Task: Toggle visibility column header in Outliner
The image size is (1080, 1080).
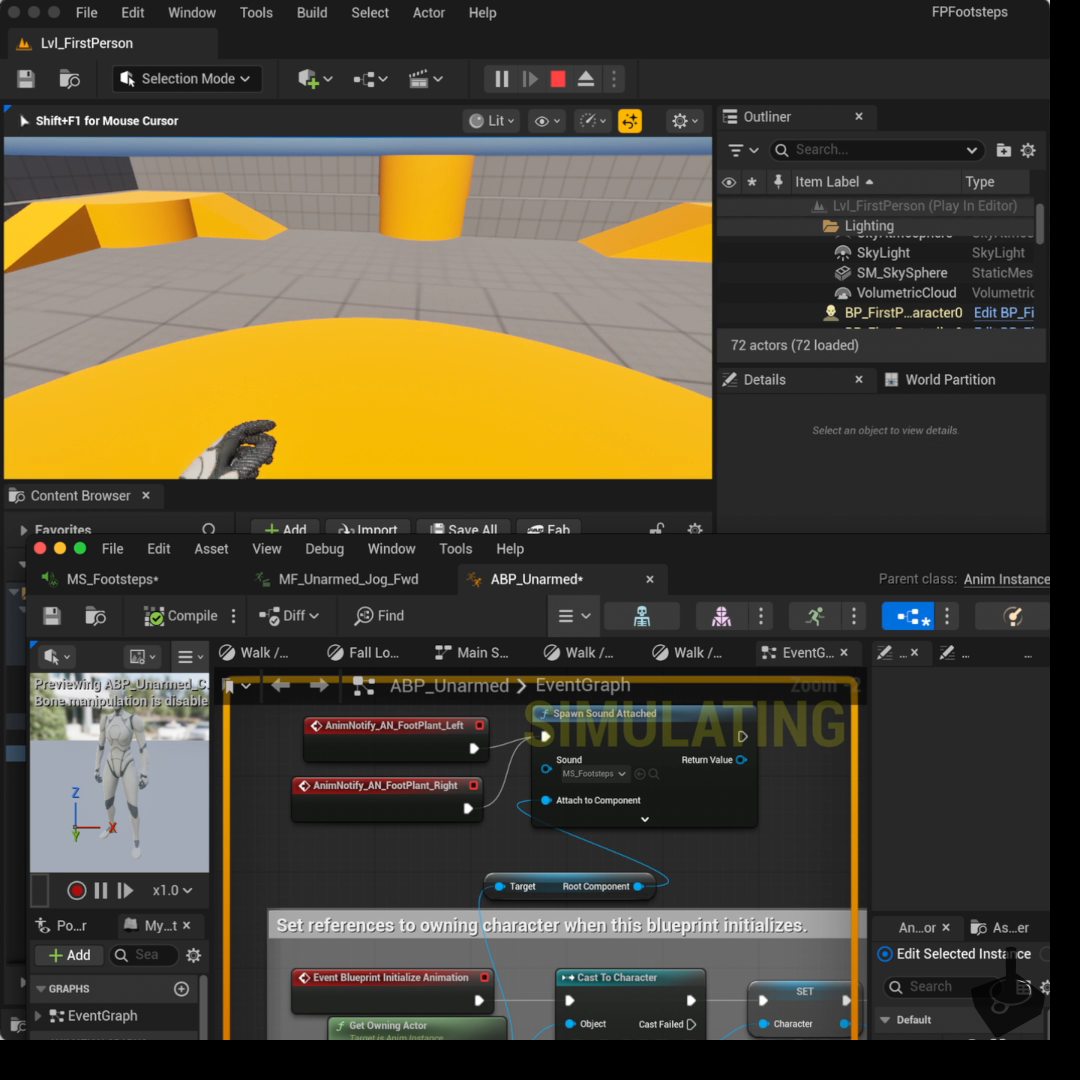Action: click(729, 183)
